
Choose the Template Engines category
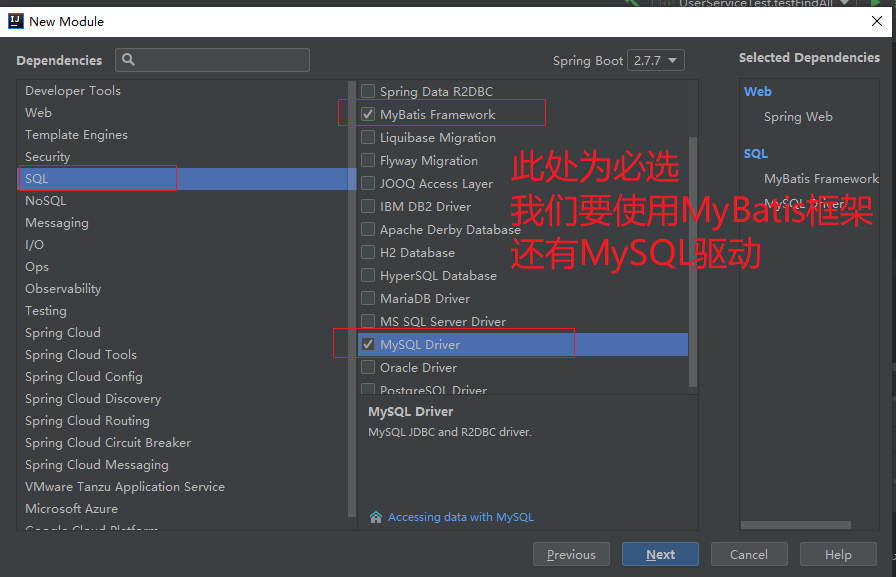tap(76, 135)
